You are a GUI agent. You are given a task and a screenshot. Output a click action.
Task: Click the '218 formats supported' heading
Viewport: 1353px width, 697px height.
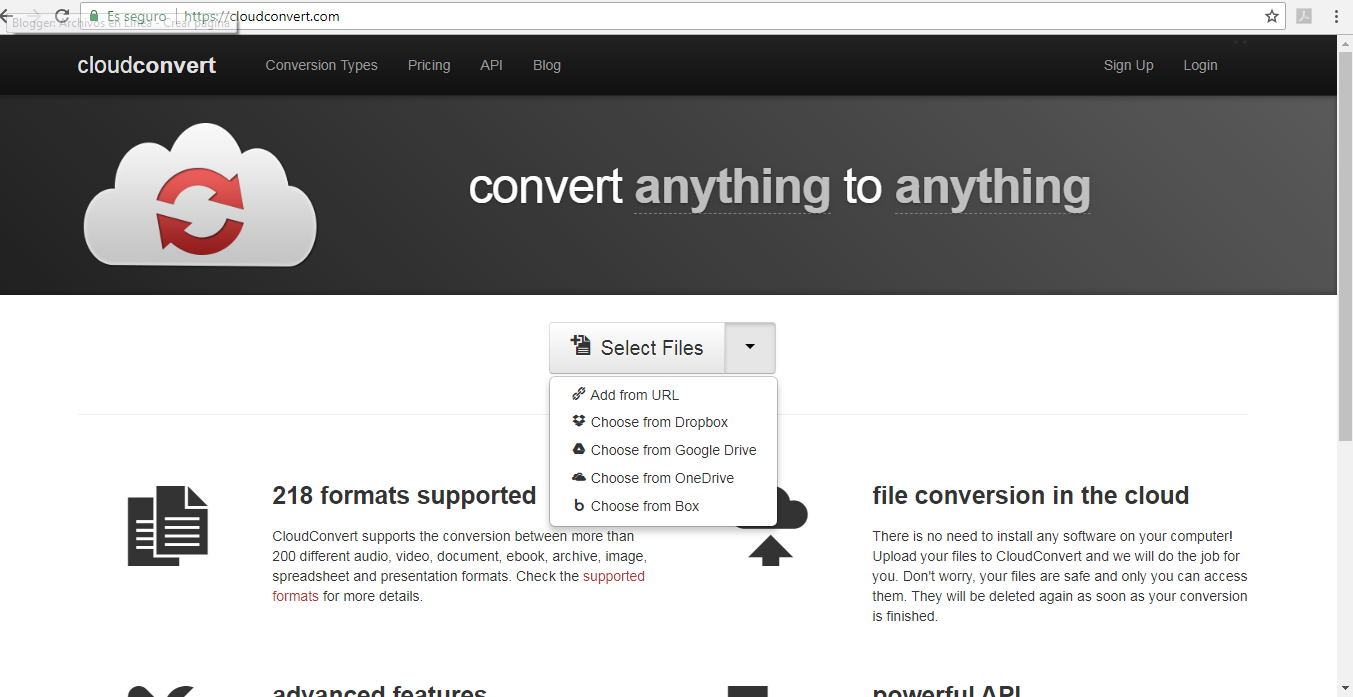(404, 496)
